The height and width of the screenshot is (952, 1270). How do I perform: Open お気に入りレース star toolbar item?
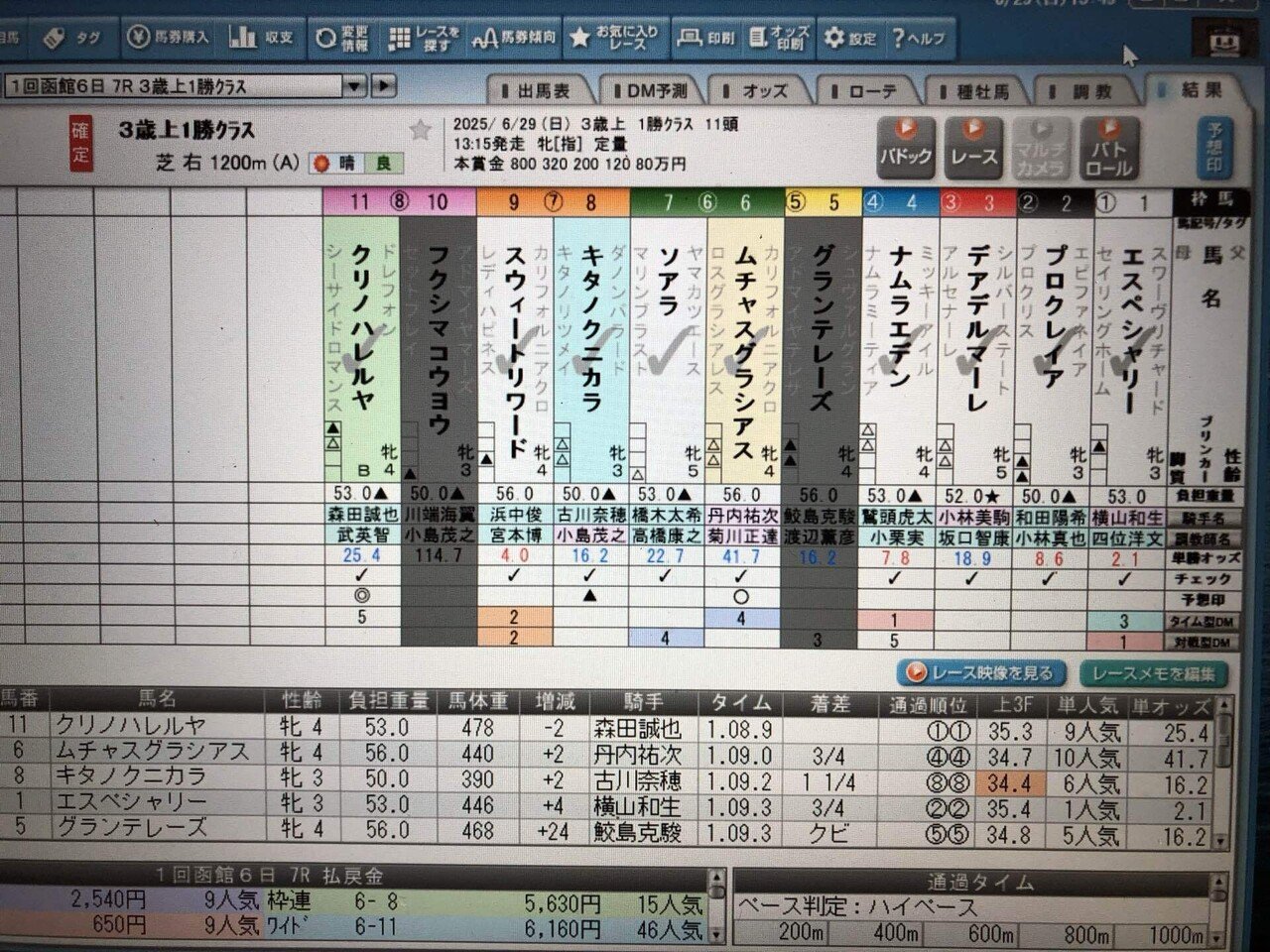point(615,39)
